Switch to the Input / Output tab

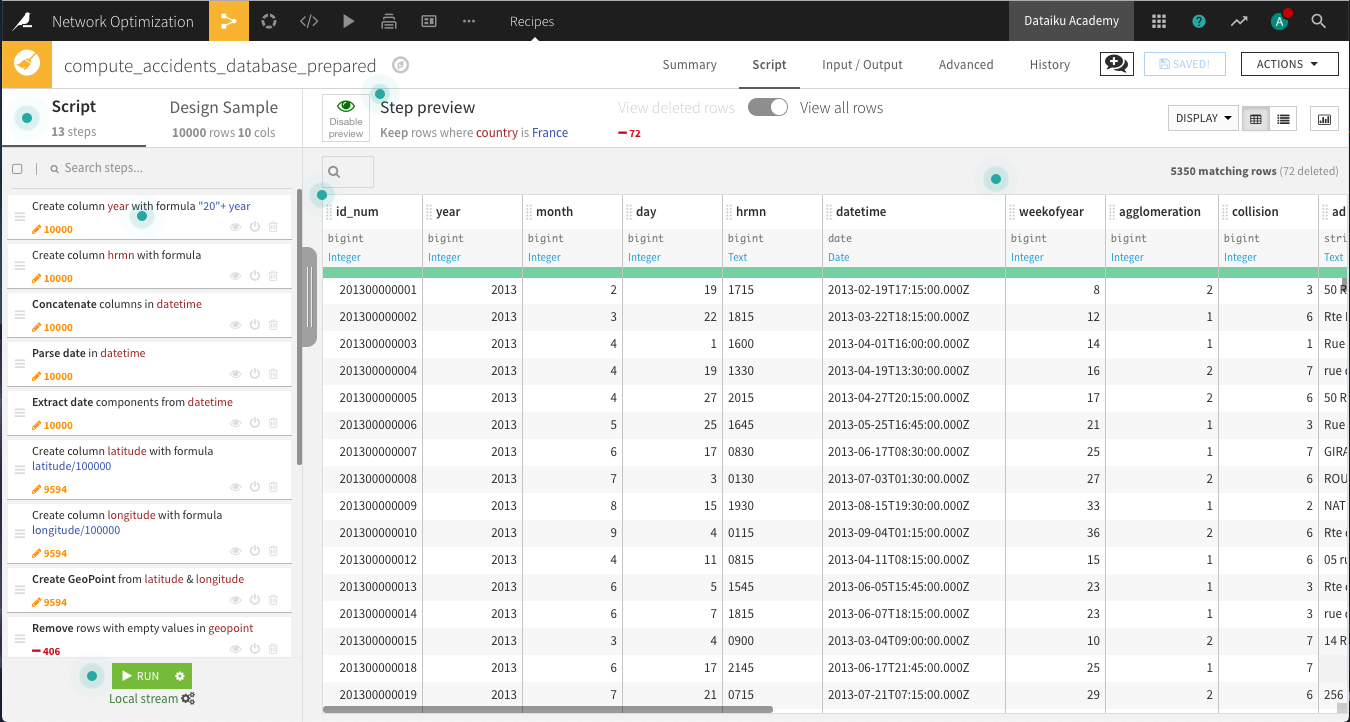click(x=862, y=65)
